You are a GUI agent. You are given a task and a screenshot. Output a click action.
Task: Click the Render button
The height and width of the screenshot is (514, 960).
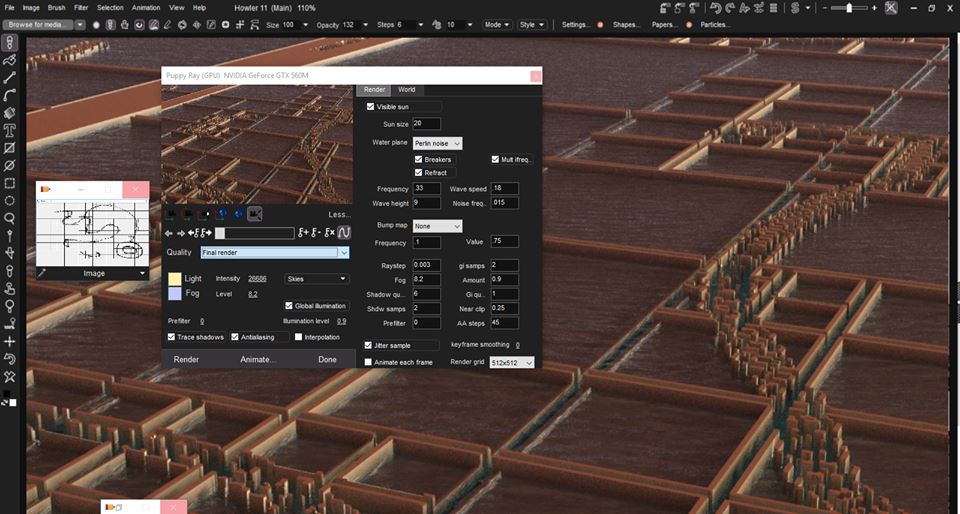pos(186,359)
